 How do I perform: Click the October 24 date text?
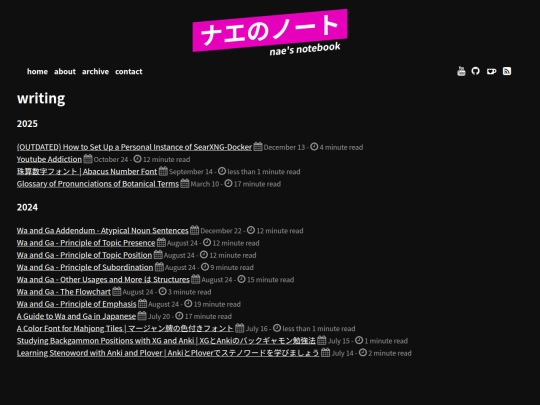click(x=111, y=159)
